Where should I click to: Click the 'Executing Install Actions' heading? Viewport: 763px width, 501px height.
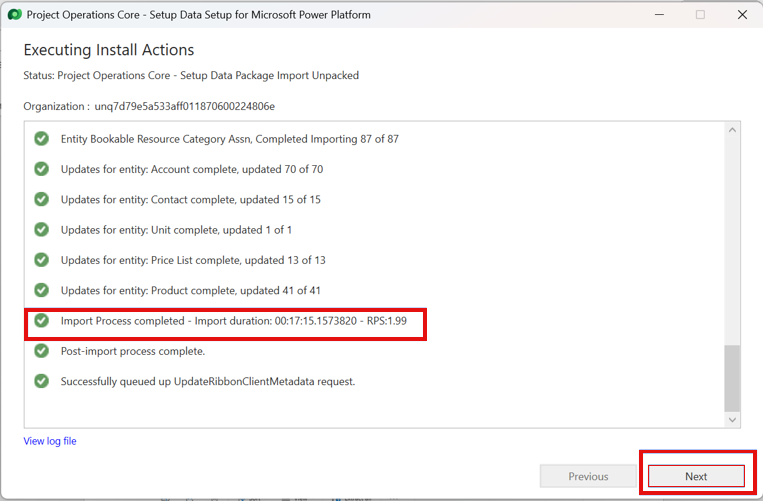coord(109,50)
